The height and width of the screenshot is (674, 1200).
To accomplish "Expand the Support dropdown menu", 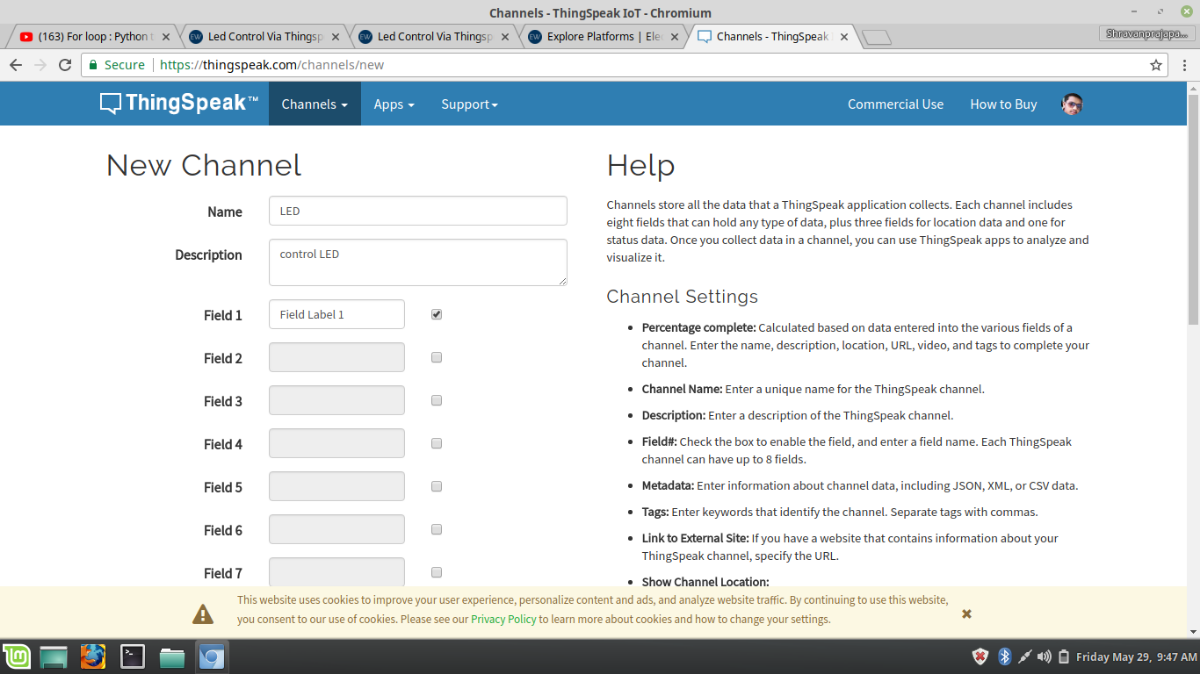I will pyautogui.click(x=469, y=104).
